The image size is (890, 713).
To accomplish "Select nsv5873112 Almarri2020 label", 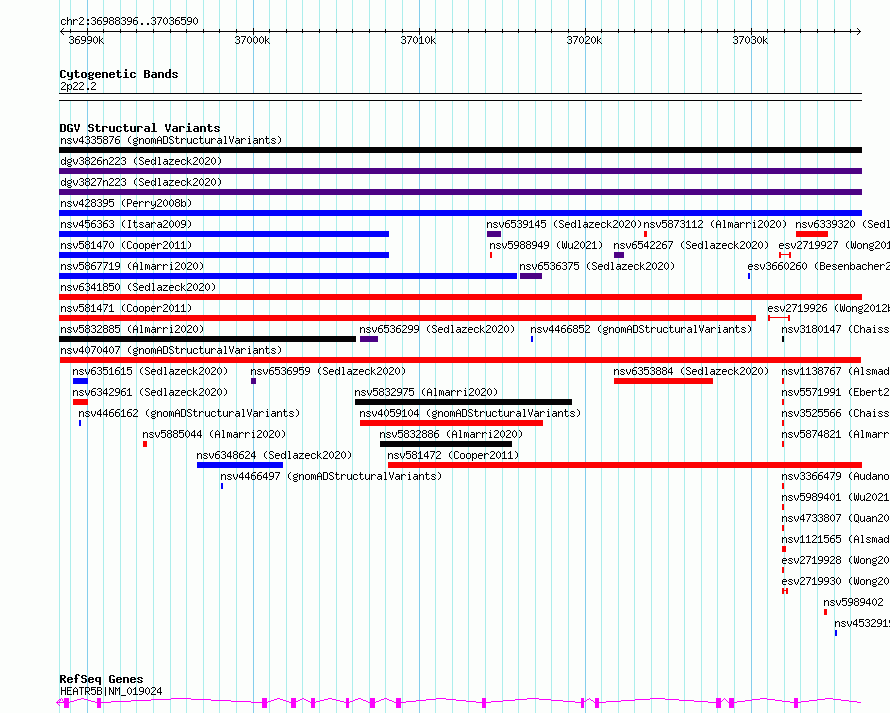I will pyautogui.click(x=715, y=224).
